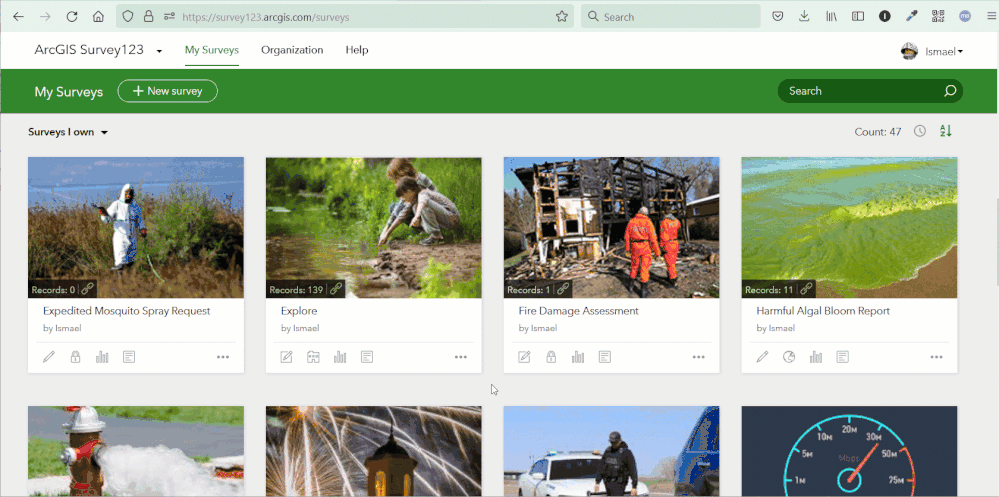Click organization sharing icon on the Explore card
This screenshot has height=497, width=999.
[313, 357]
